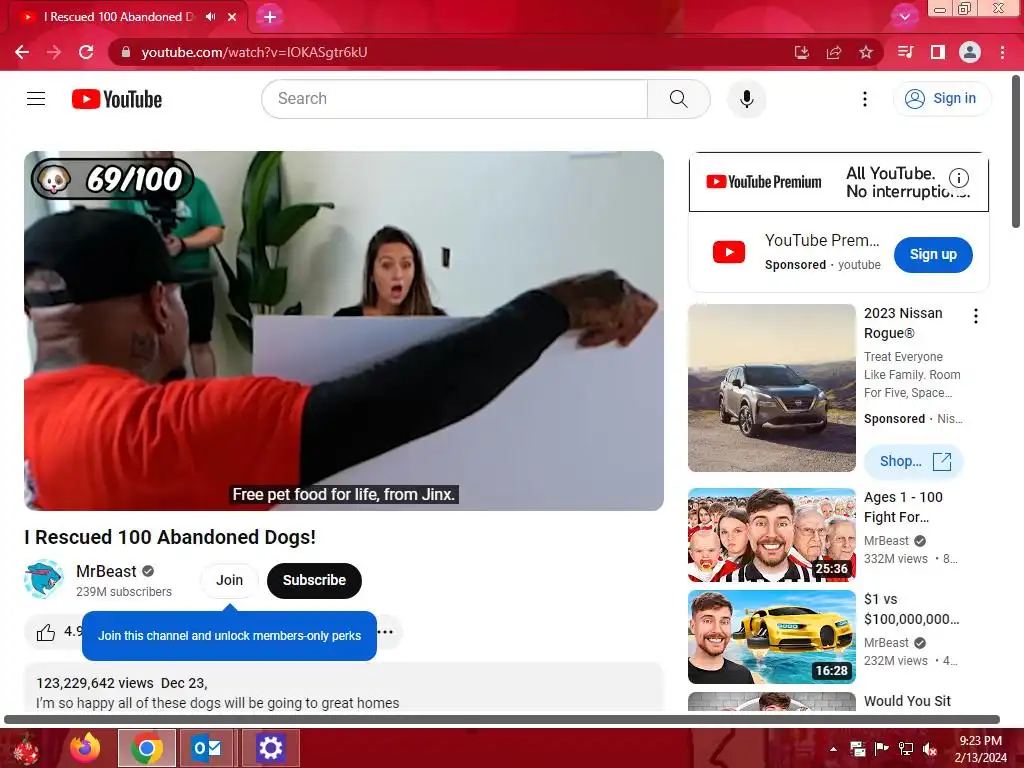Open the YouTube hamburger guide menu
This screenshot has height=768, width=1024.
tap(36, 99)
